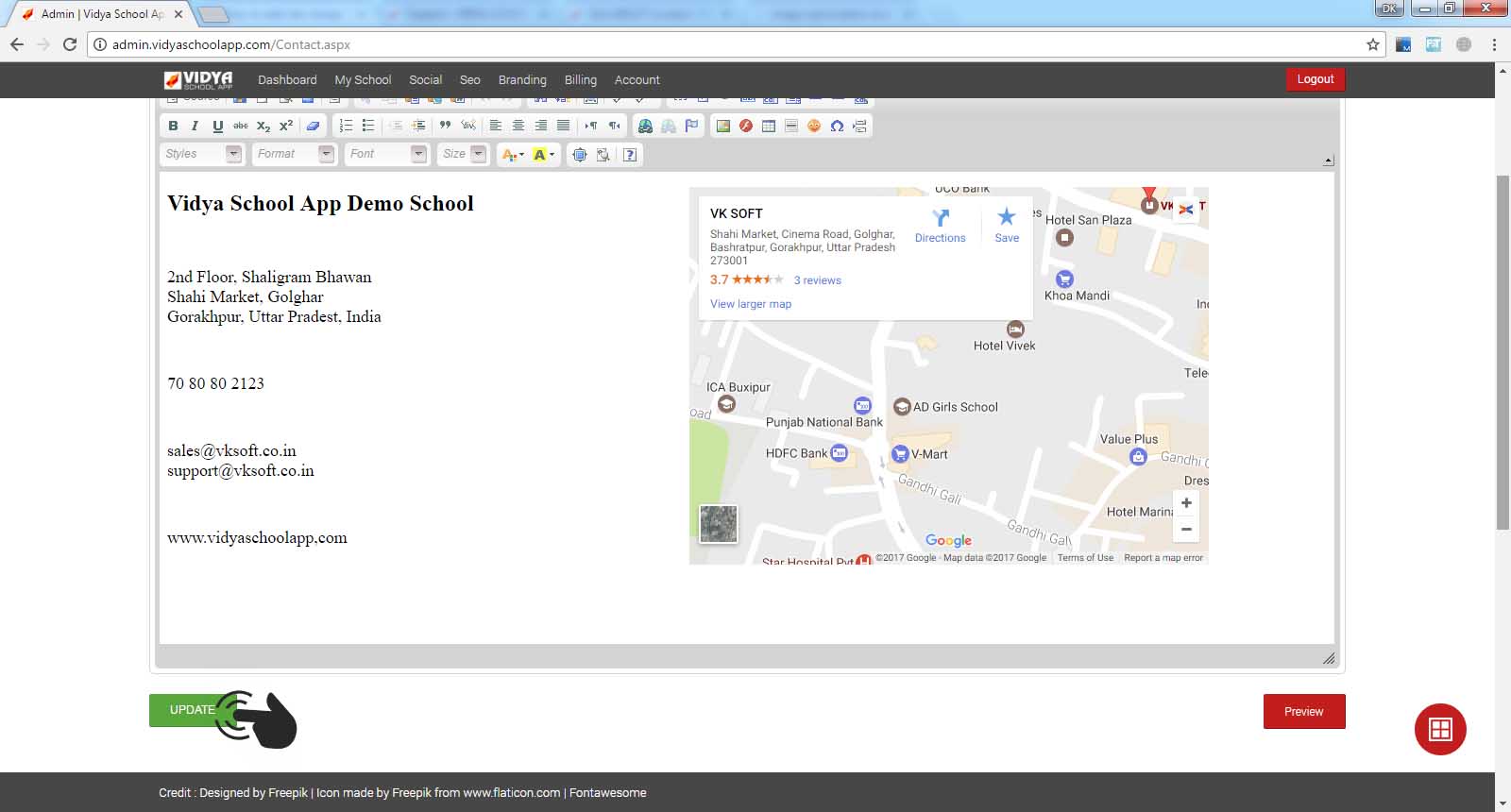The height and width of the screenshot is (812, 1511).
Task: Insert a bulleted list
Action: coord(368,126)
